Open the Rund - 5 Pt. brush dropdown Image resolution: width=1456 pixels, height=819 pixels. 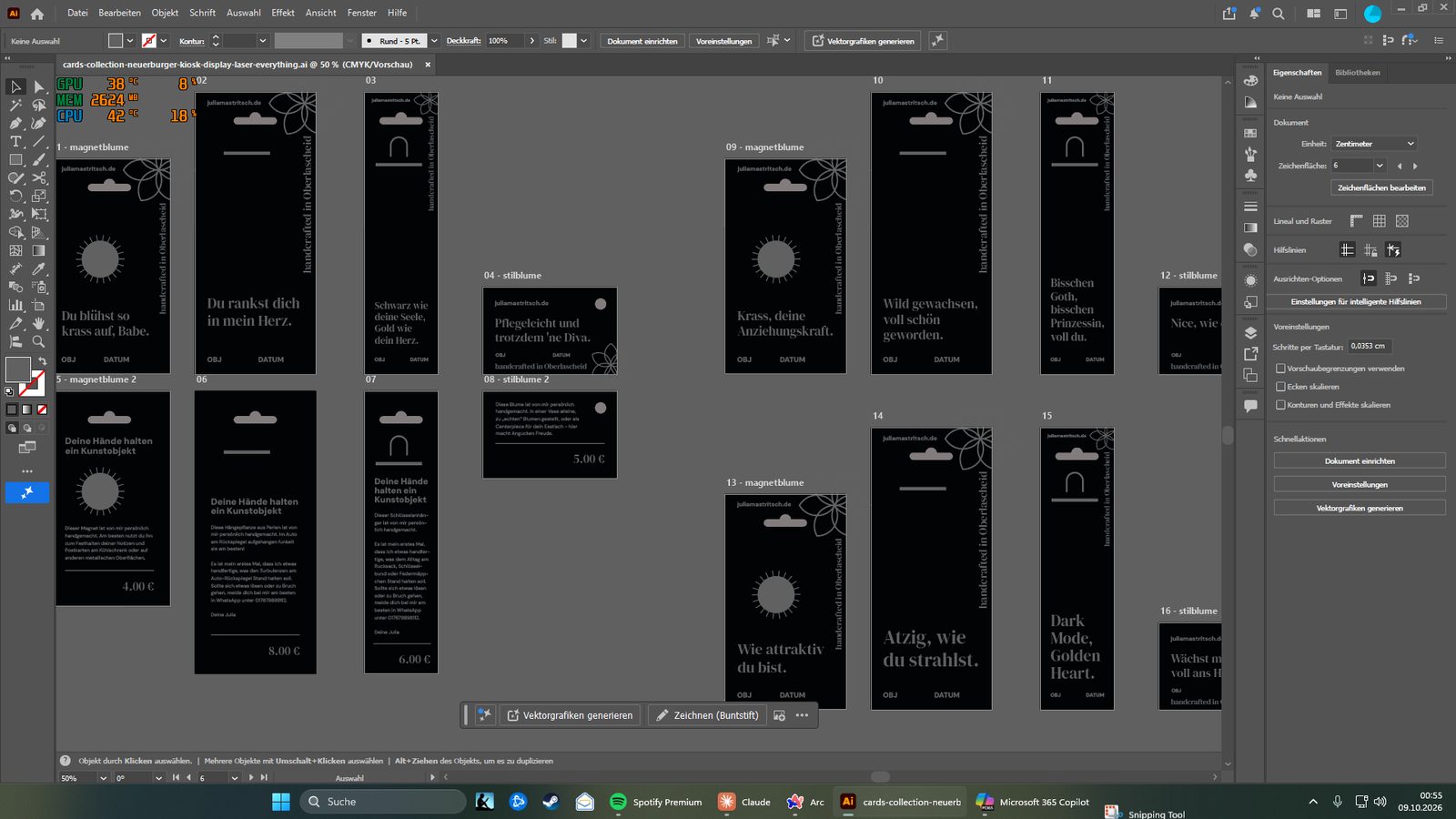(434, 41)
